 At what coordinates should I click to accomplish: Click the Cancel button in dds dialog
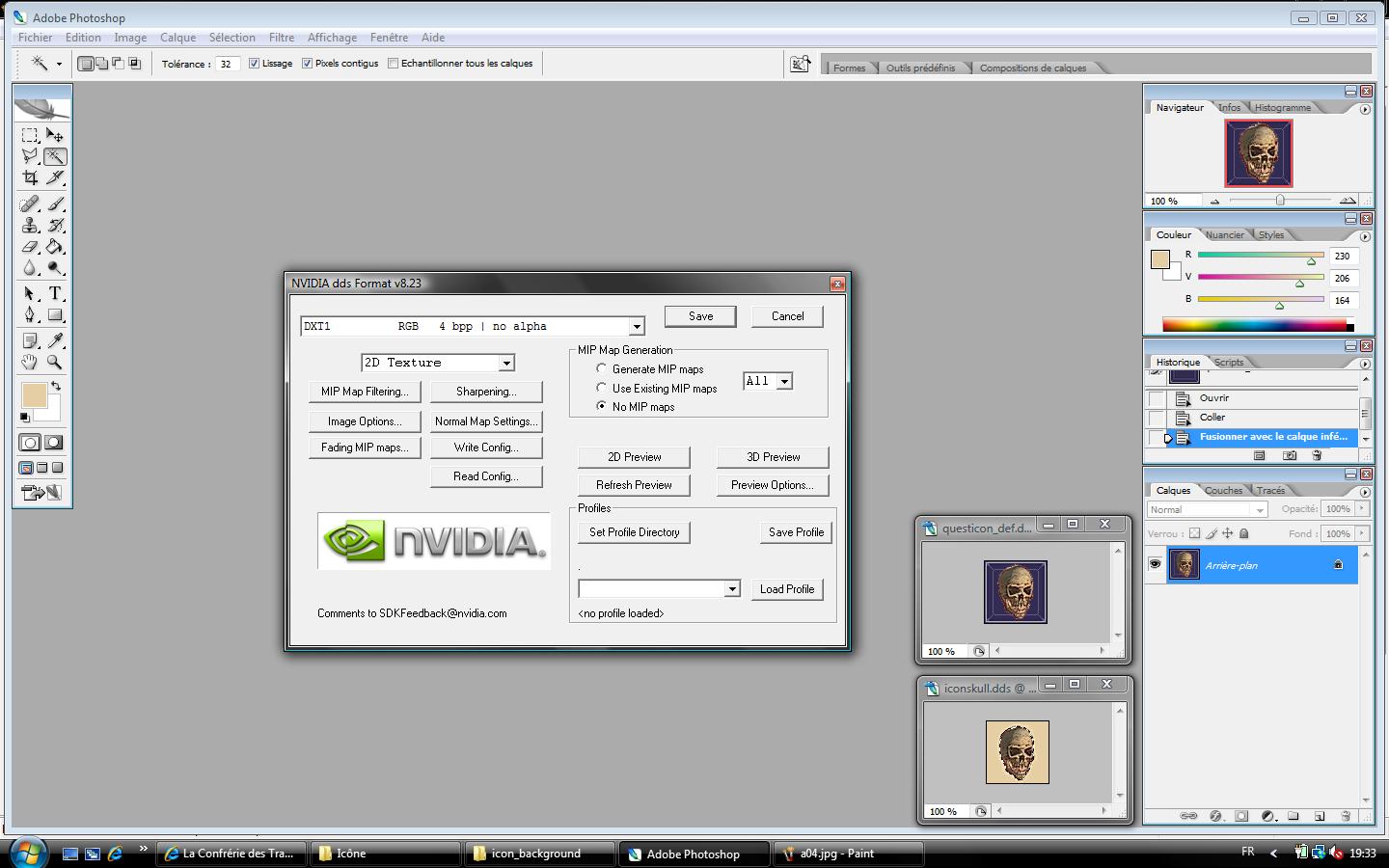pos(787,316)
